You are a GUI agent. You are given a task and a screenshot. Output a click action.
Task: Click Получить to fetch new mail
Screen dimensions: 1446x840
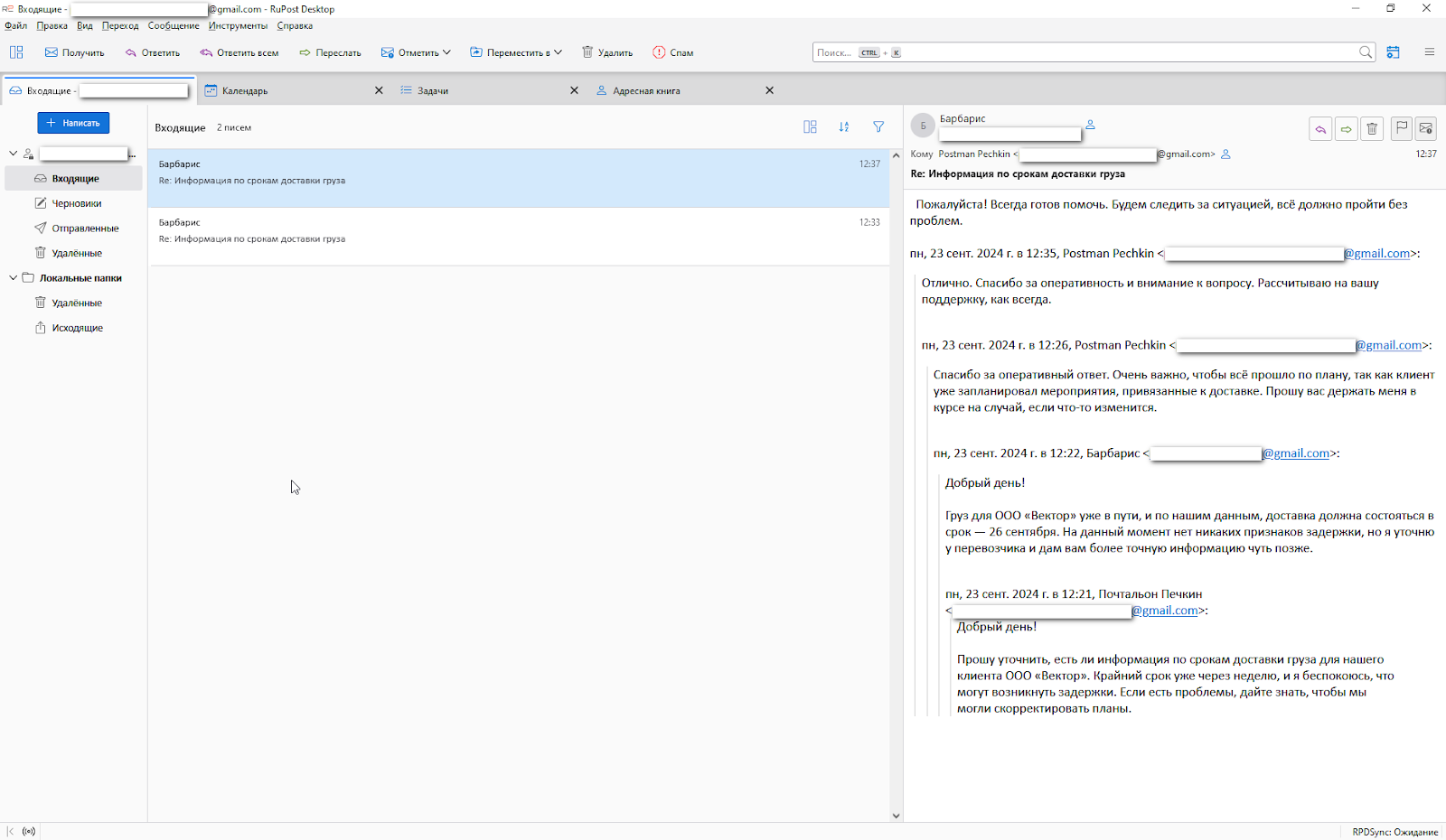point(75,52)
